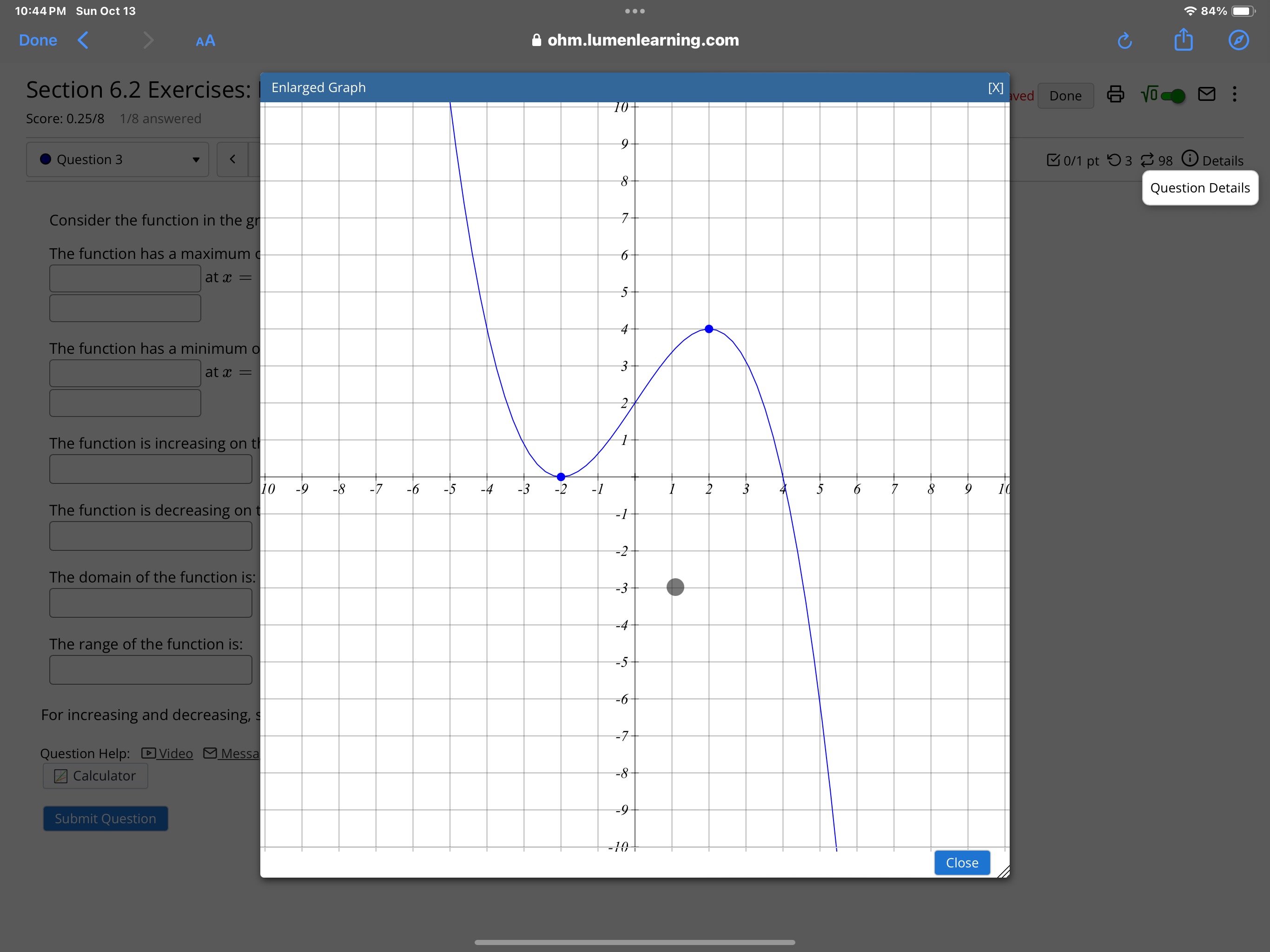The height and width of the screenshot is (952, 1270).
Task: Click the retries icon showing 3
Action: click(1114, 159)
